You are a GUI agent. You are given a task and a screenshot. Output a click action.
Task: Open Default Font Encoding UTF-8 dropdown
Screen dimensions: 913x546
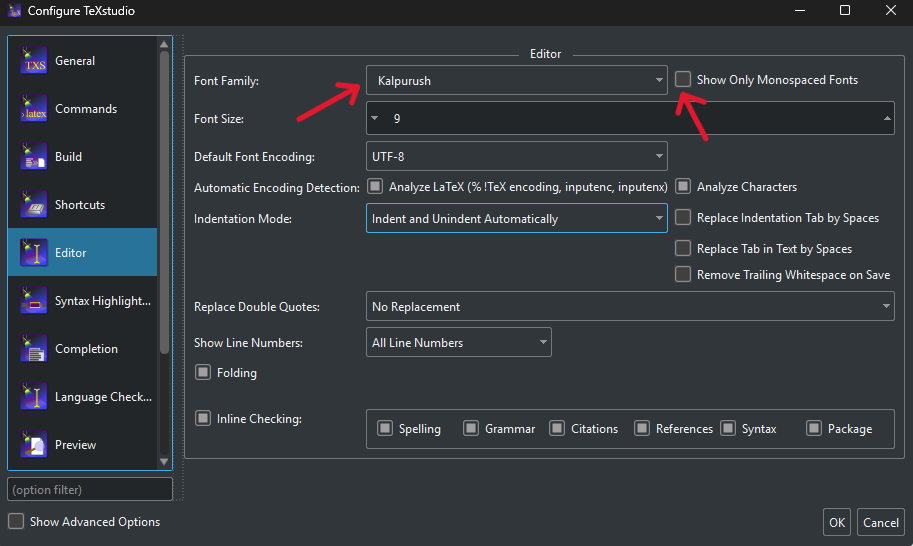[x=516, y=156]
